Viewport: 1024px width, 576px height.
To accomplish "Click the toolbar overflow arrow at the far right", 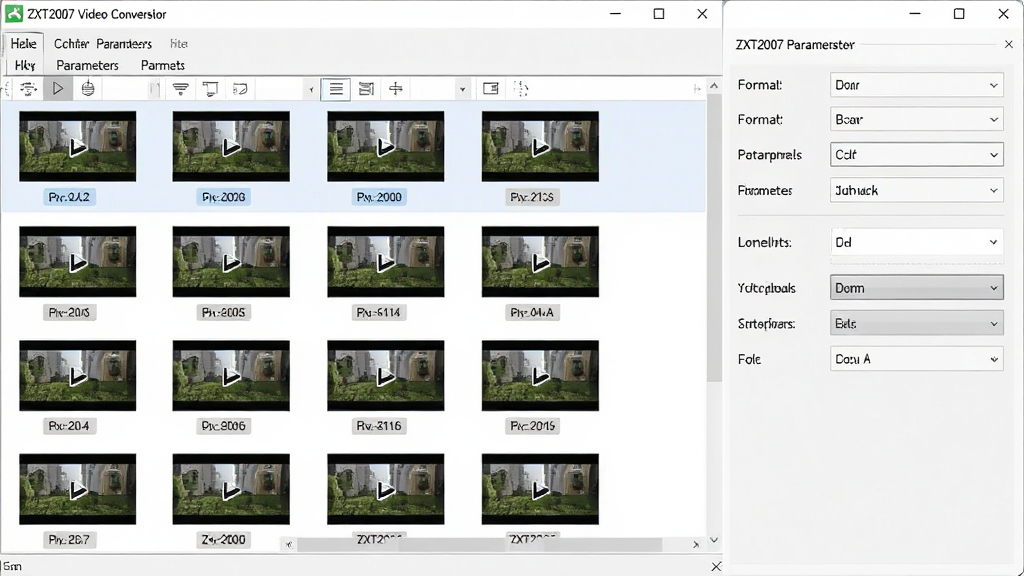I will coord(697,89).
